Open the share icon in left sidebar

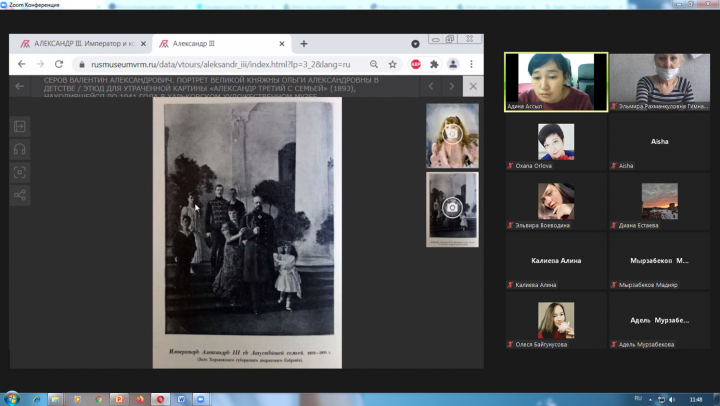click(x=20, y=195)
